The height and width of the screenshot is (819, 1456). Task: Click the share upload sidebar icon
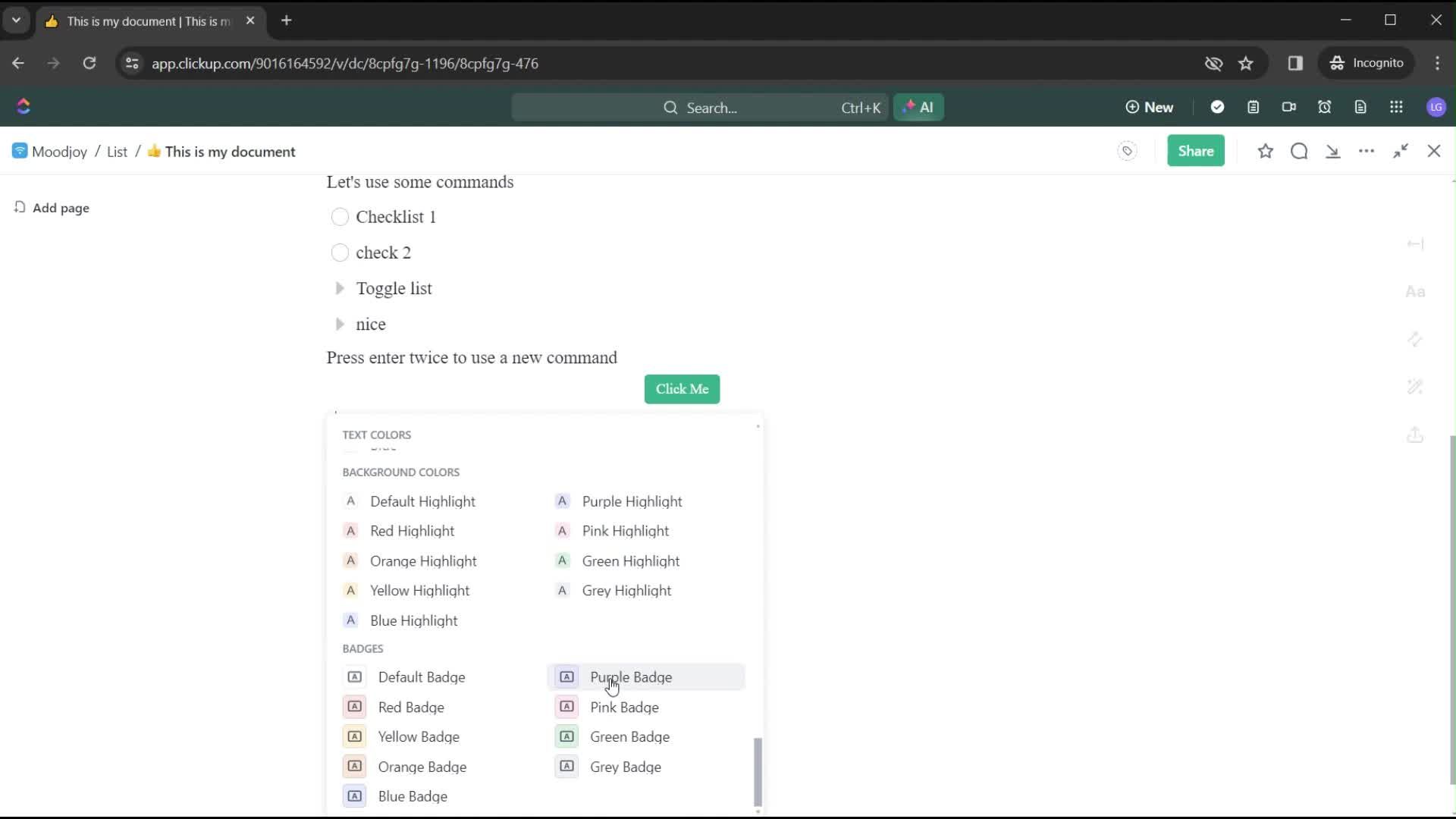[1415, 435]
